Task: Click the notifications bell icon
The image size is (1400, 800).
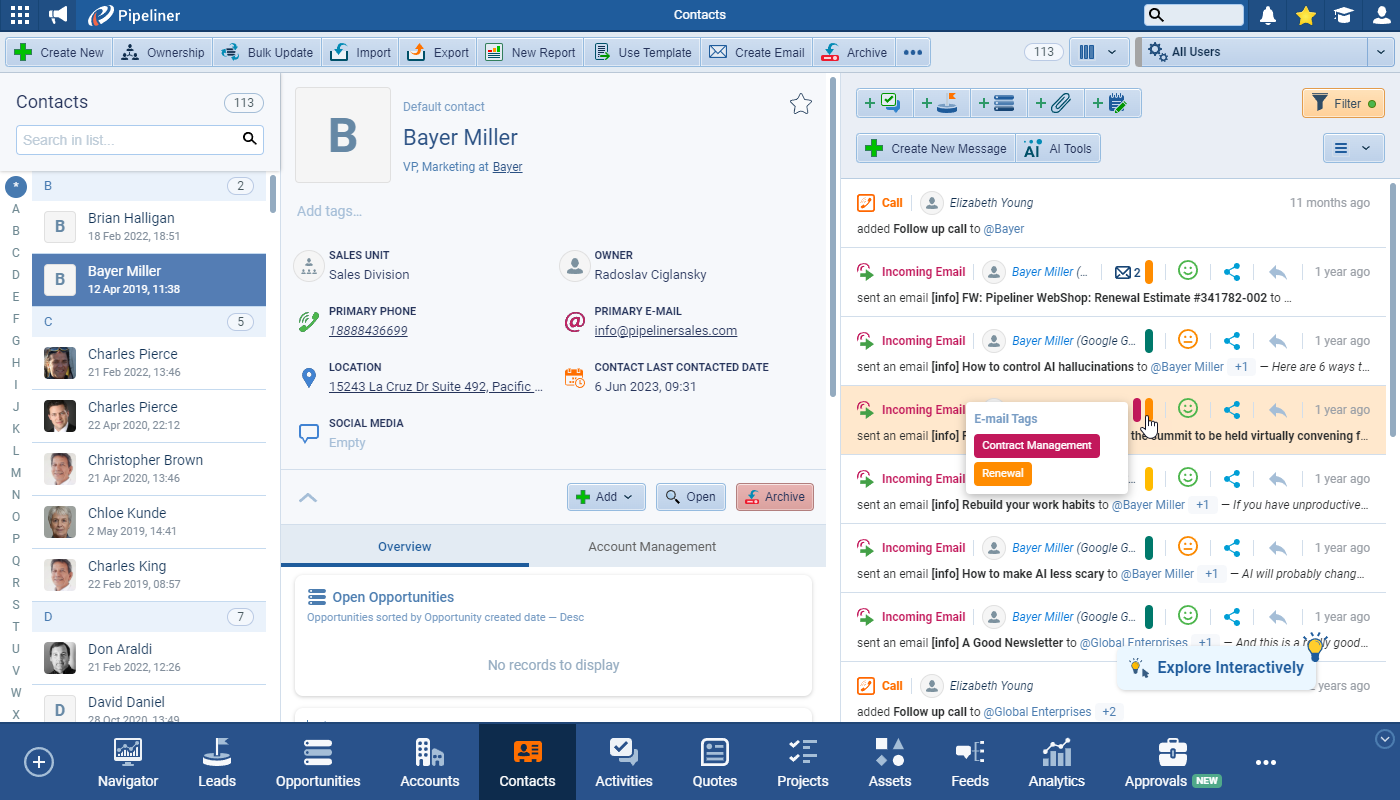Action: (1268, 15)
